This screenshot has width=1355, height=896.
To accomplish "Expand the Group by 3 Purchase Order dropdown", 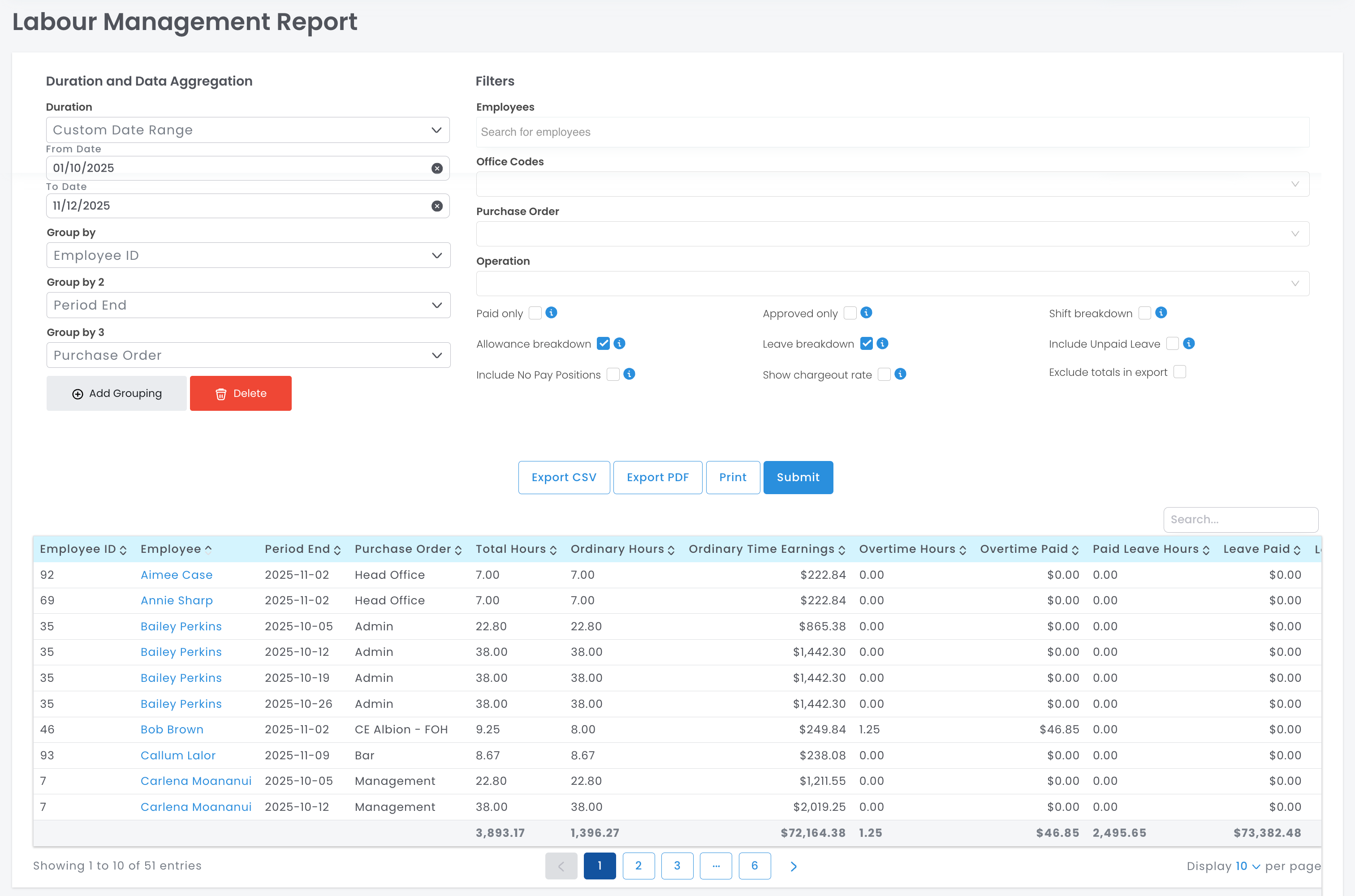I will tap(248, 355).
